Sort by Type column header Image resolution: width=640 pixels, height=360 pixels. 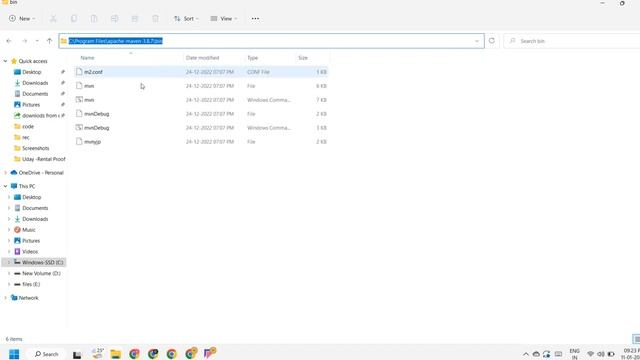(x=253, y=58)
